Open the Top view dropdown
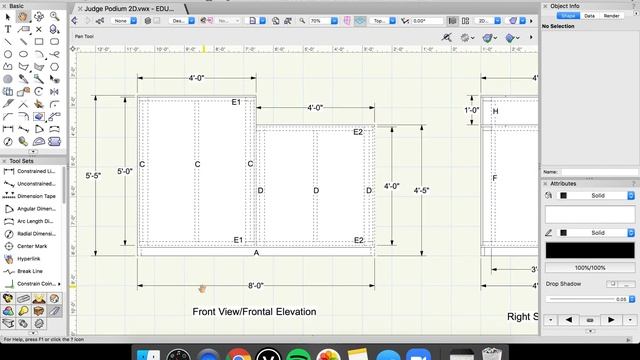Image resolution: width=640 pixels, height=360 pixels. [383, 20]
